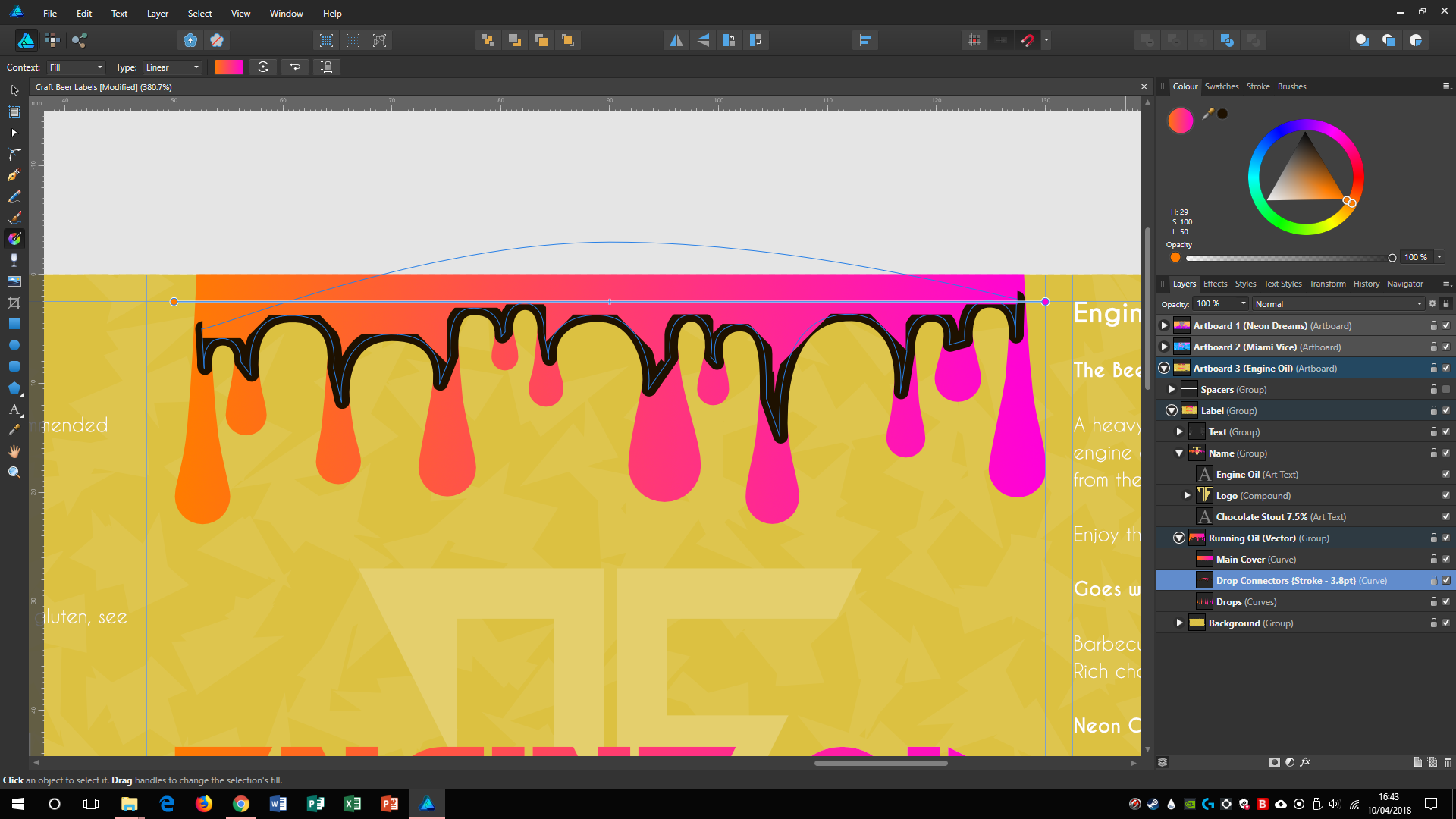Open the gradient Type Linear dropdown

[x=172, y=67]
